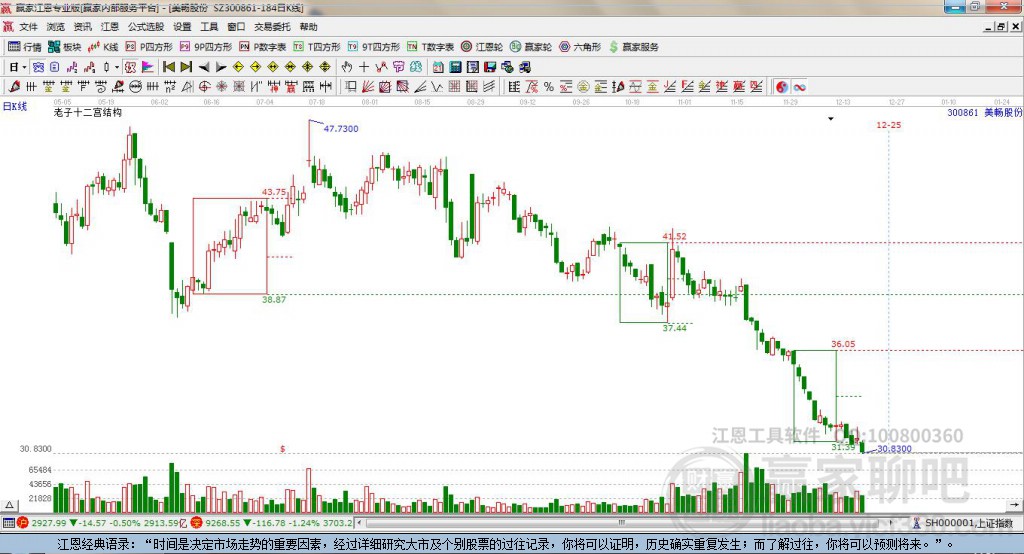
Task: Select the zigzag wave line tool
Action: tap(436, 86)
